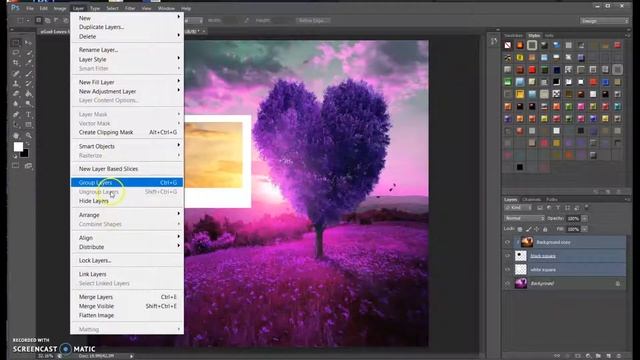640x360 pixels.
Task: Expand the Layer Style submenu
Action: (127, 59)
